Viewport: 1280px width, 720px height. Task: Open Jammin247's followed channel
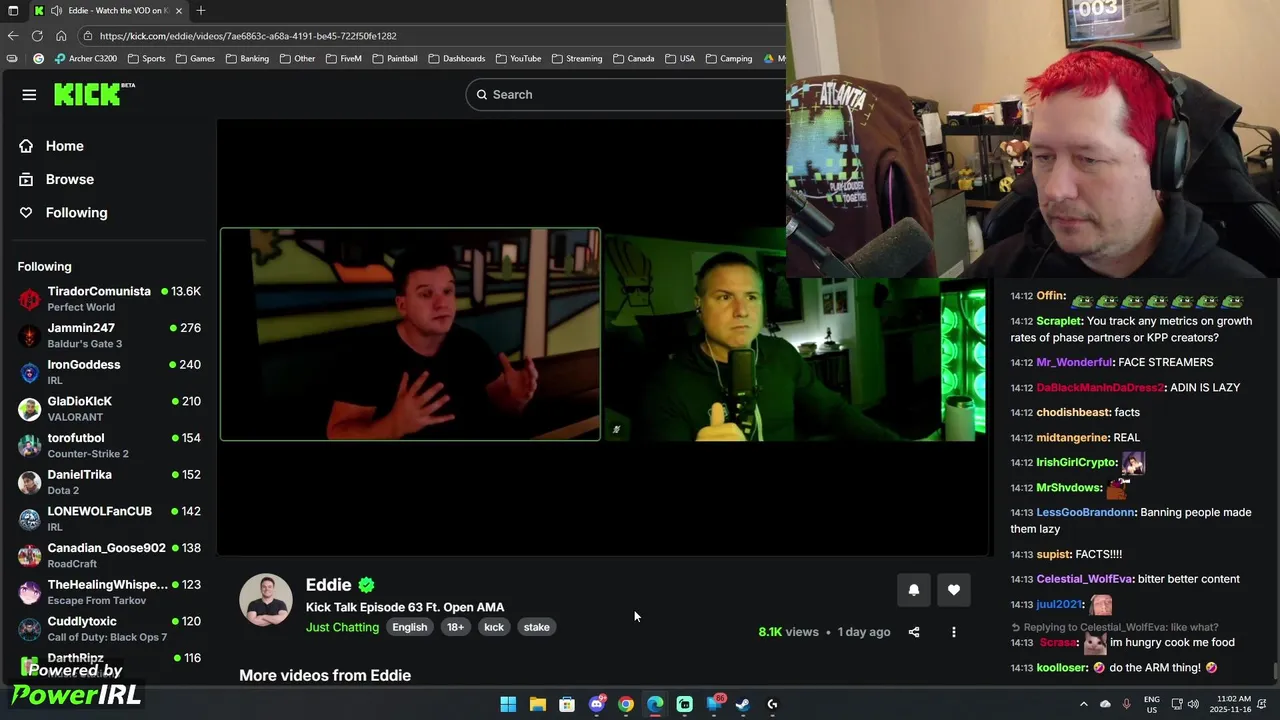(x=109, y=335)
